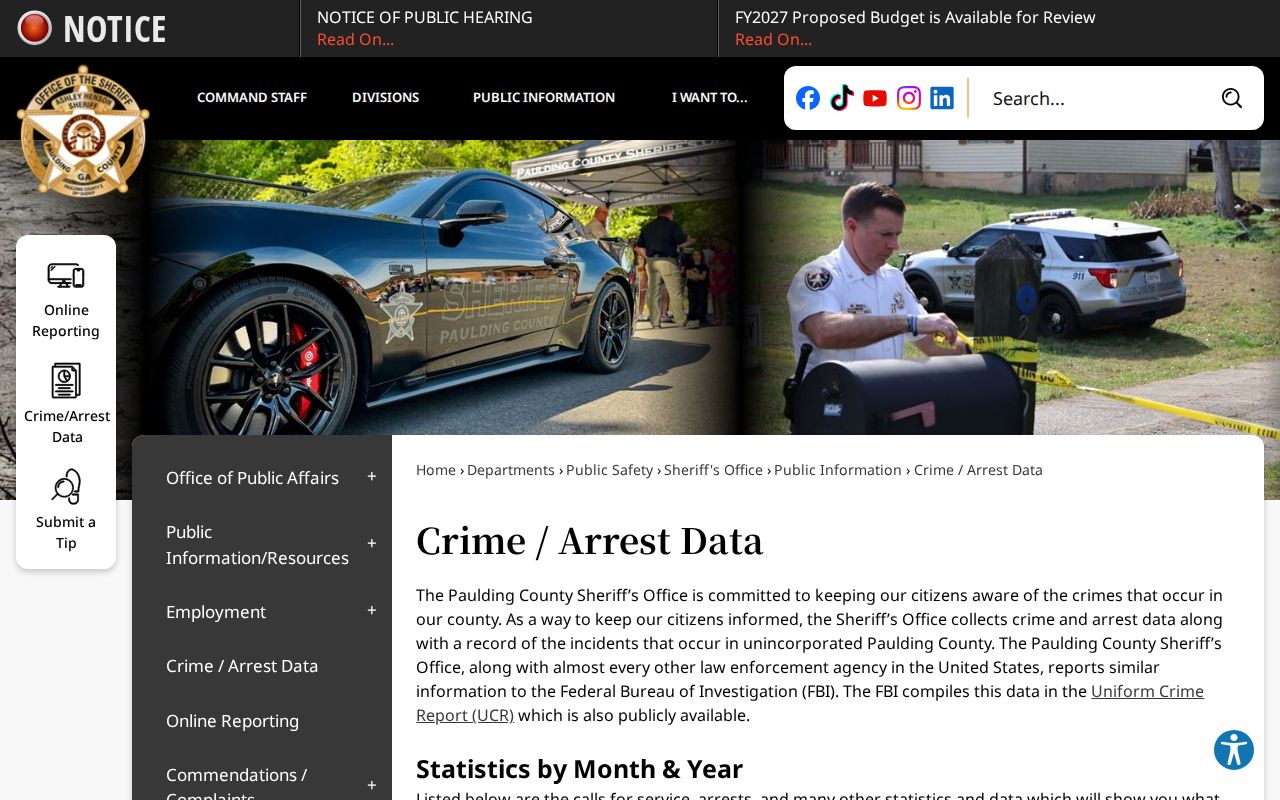Screen dimensions: 1280x800
Task: Go to Departments breadcrumb
Action: tap(511, 470)
